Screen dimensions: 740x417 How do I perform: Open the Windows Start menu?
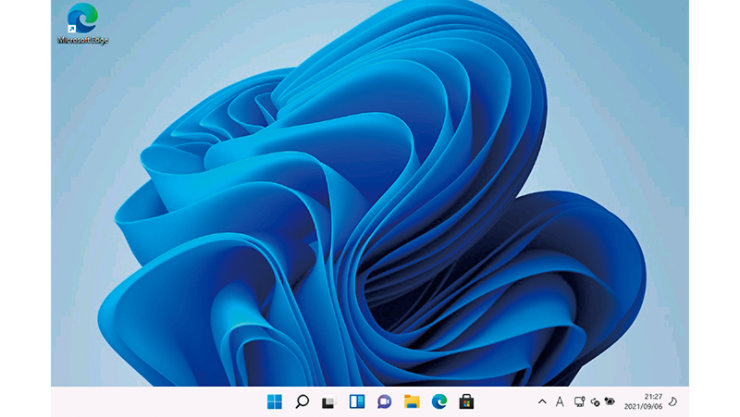tap(274, 402)
